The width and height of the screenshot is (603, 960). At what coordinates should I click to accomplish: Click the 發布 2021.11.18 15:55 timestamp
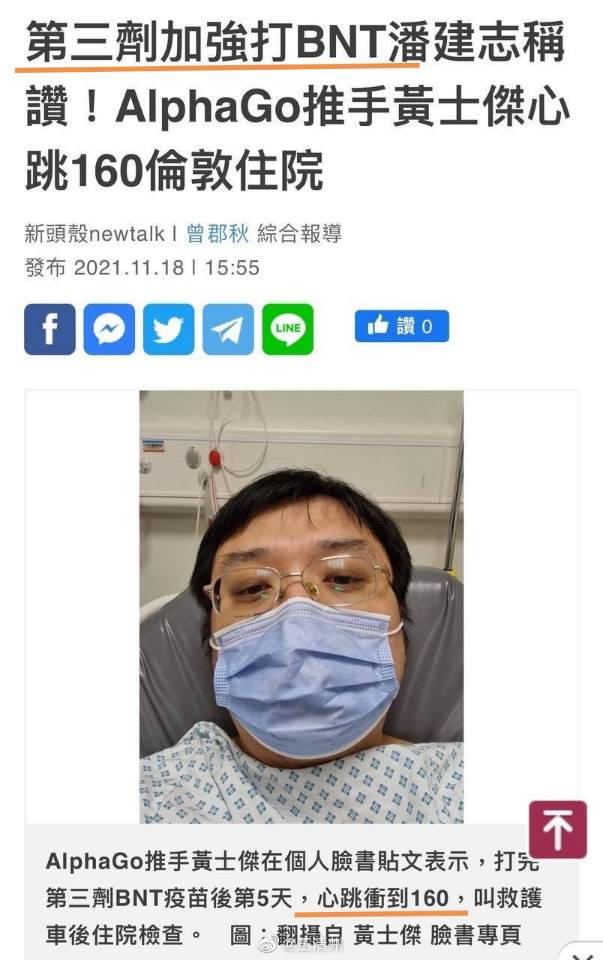click(x=142, y=268)
